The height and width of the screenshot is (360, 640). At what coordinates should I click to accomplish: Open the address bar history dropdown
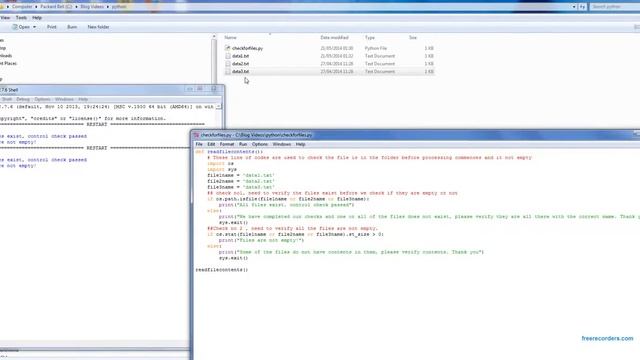pyautogui.click(x=574, y=7)
